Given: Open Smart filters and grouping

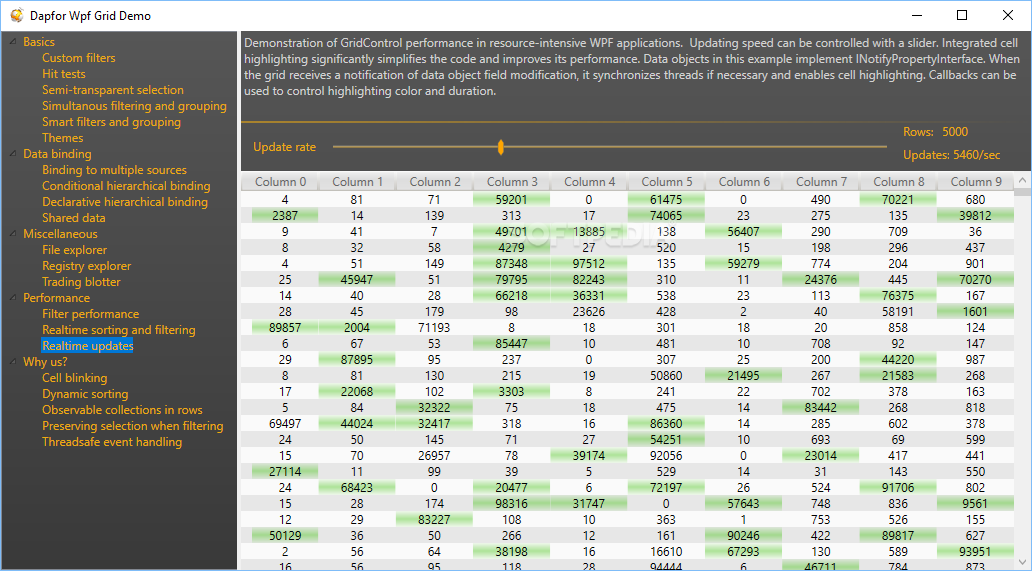Looking at the screenshot, I should [111, 122].
